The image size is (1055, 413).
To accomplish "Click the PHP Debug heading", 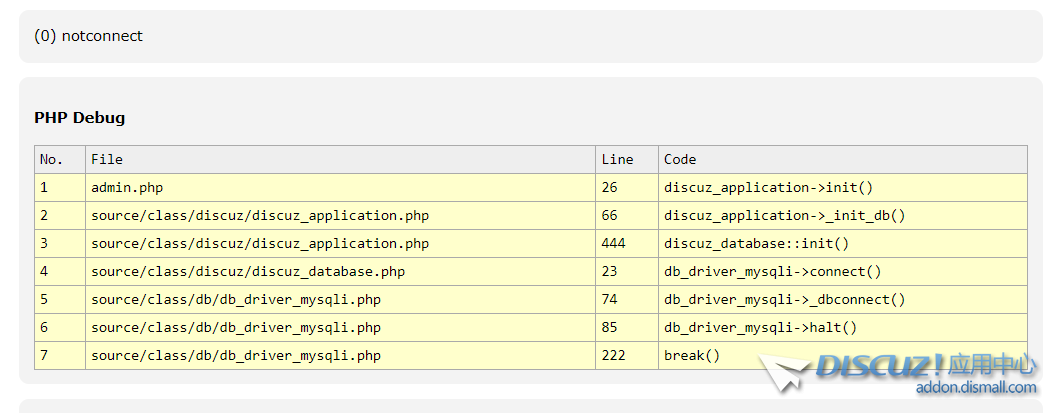I will pos(80,118).
